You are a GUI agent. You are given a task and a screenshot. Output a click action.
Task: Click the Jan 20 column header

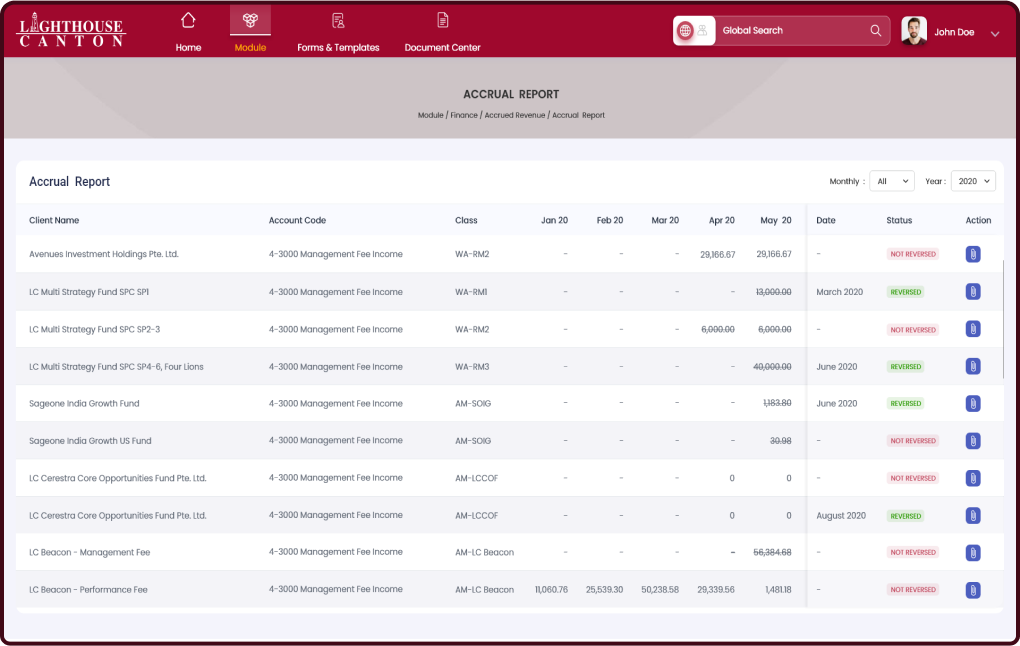click(554, 220)
